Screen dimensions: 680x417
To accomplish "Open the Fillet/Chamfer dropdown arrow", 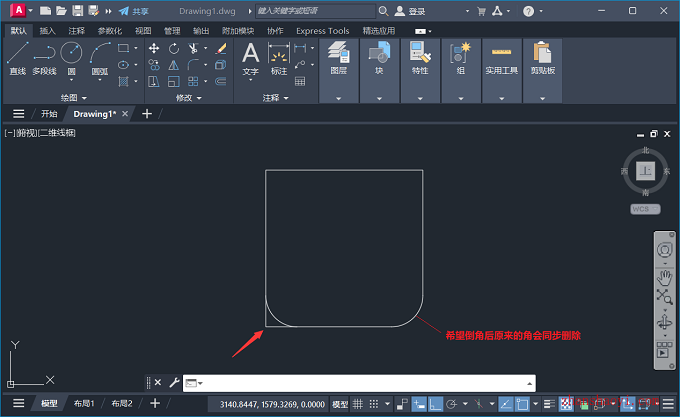I will [206, 65].
